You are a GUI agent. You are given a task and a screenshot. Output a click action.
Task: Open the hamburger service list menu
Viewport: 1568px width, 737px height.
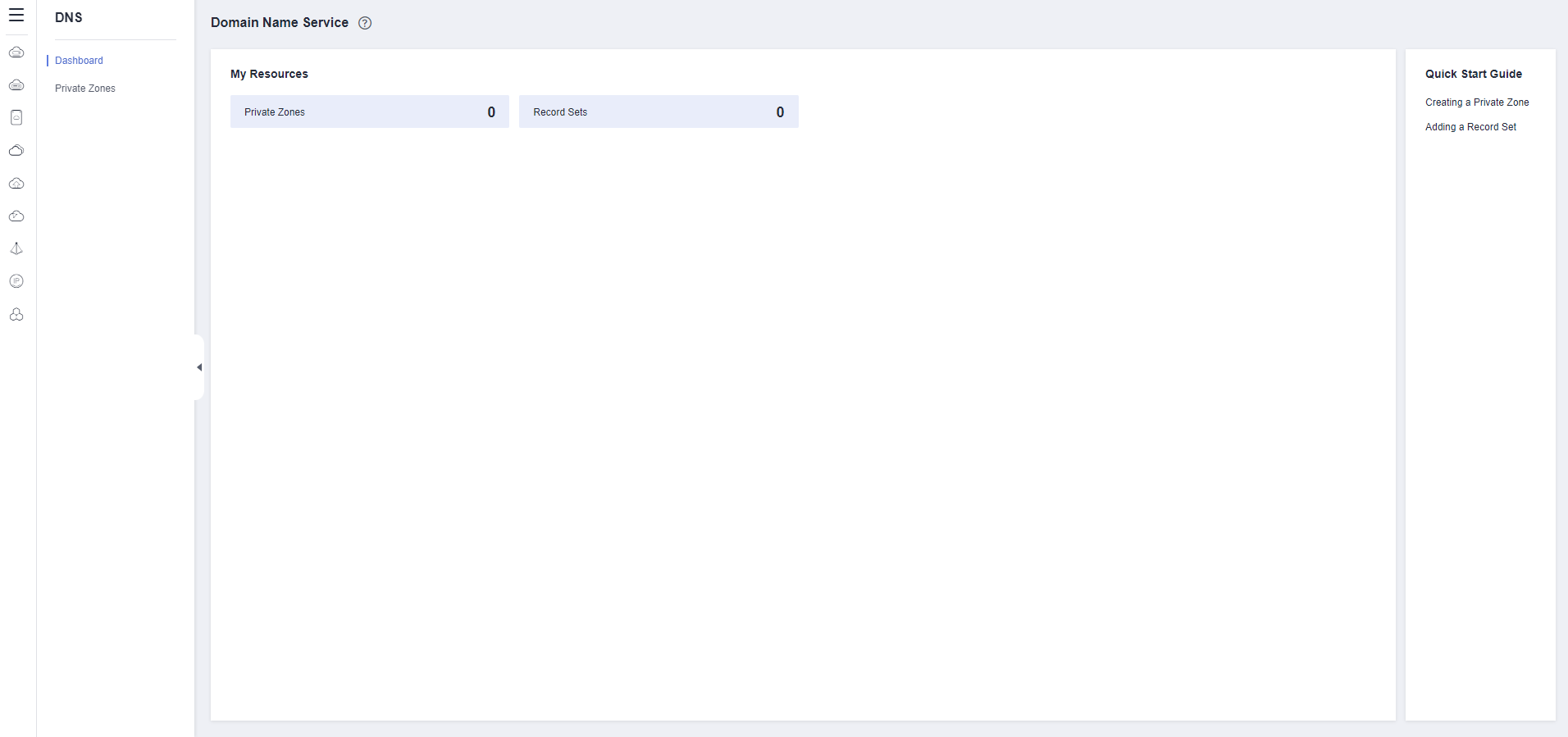(x=16, y=15)
